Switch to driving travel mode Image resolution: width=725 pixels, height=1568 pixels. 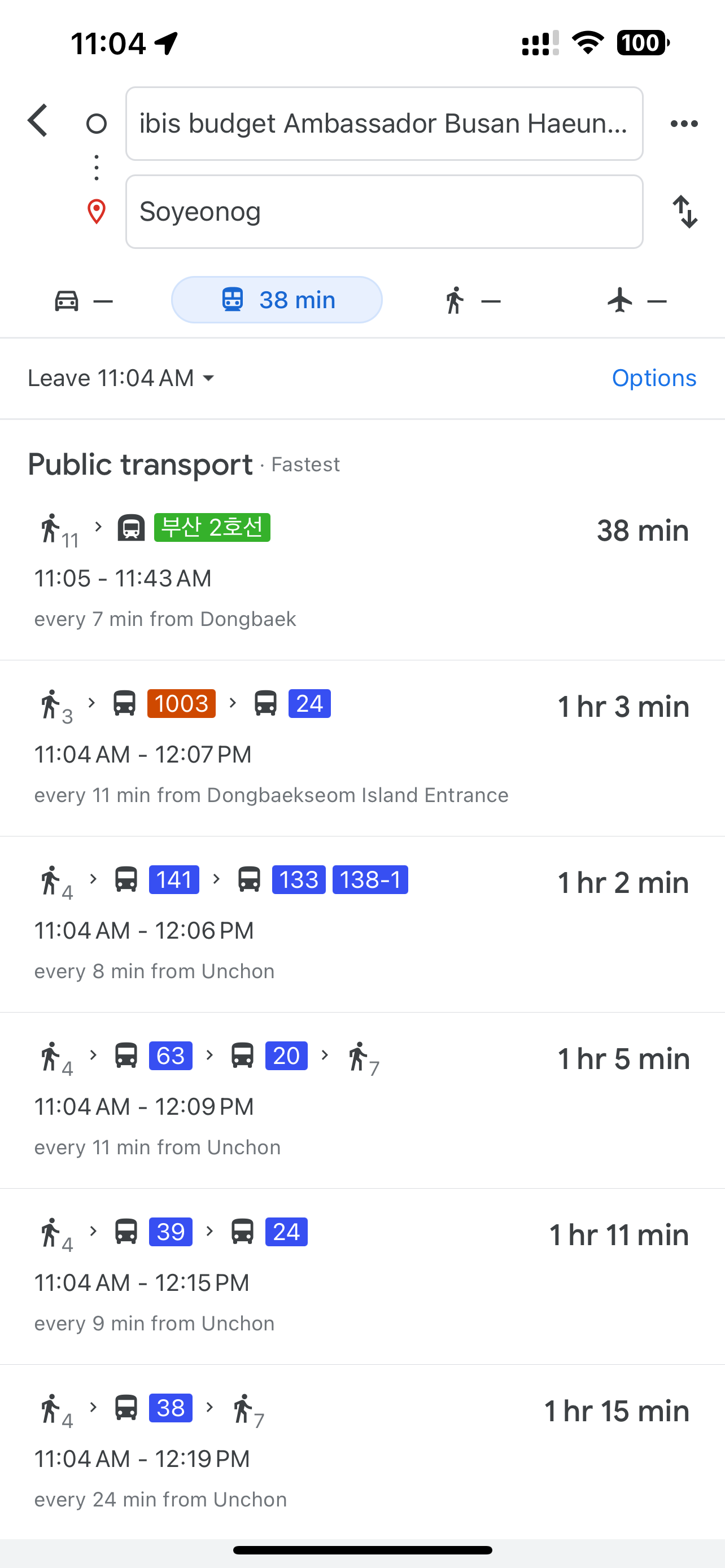point(83,300)
